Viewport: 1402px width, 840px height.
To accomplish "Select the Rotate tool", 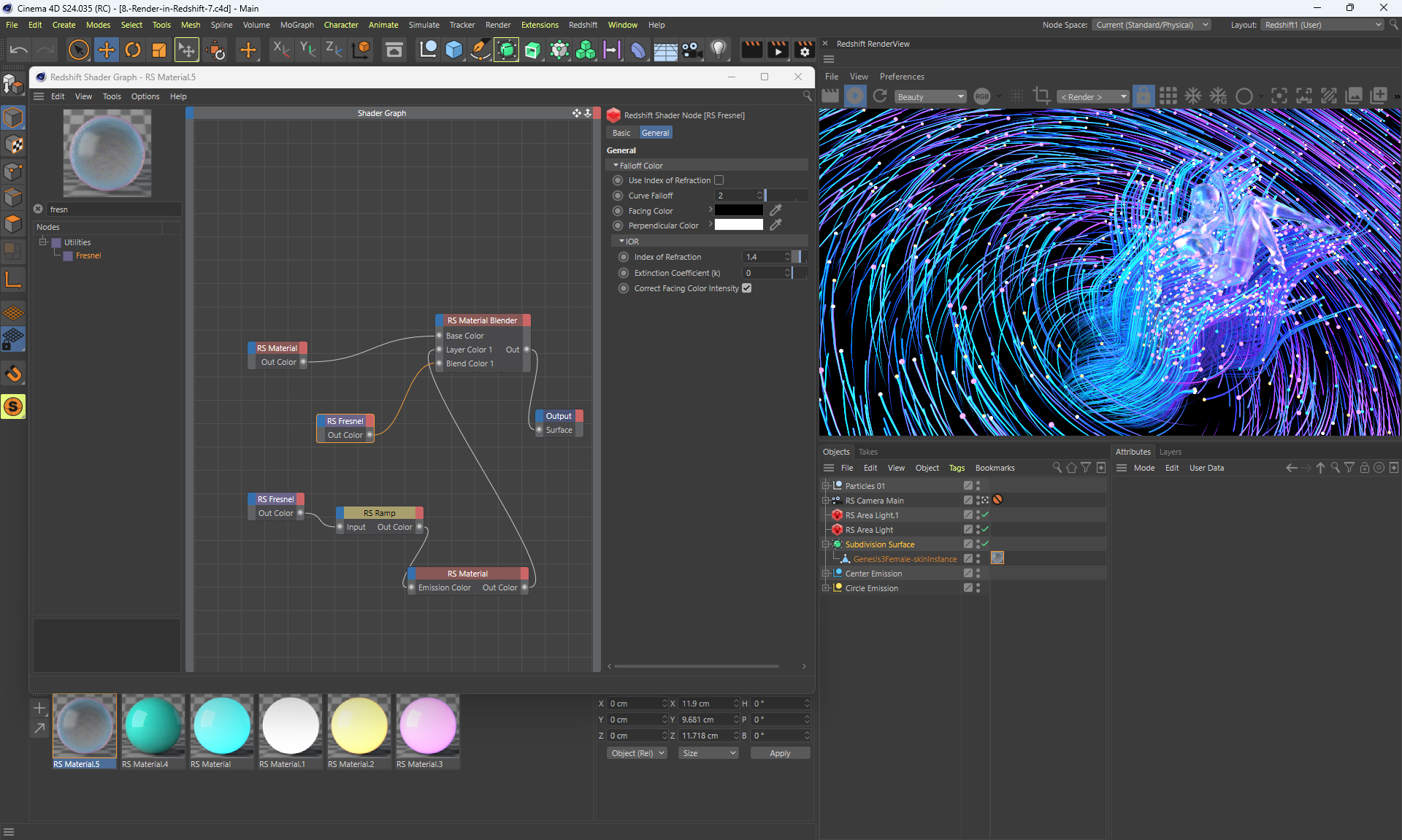I will point(133,50).
